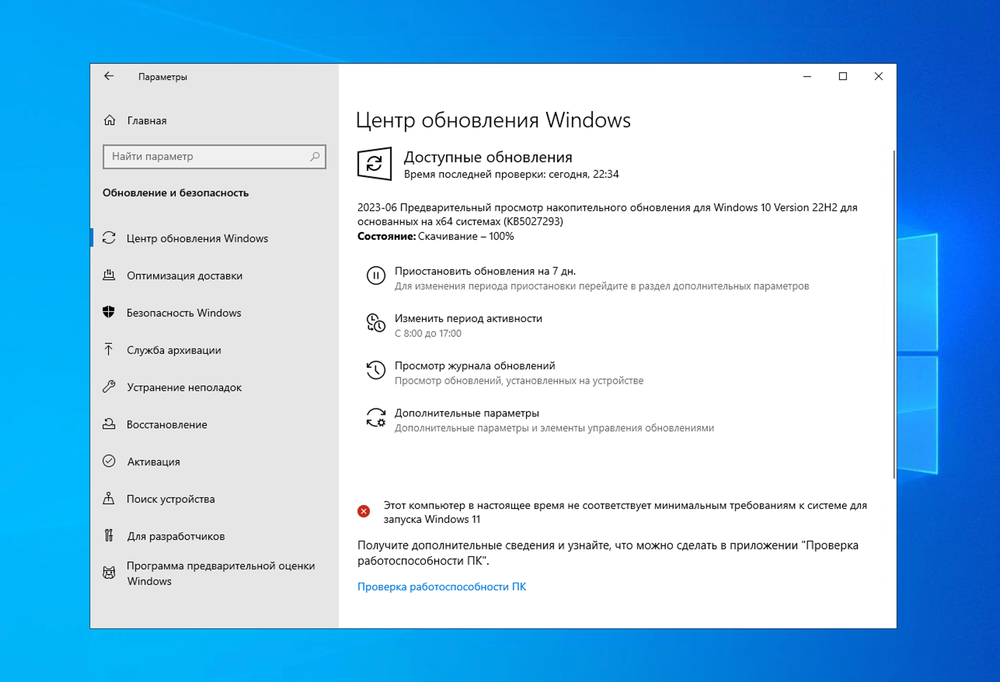Click the Insider program cat icon
Image resolution: width=1000 pixels, height=682 pixels.
tap(109, 573)
